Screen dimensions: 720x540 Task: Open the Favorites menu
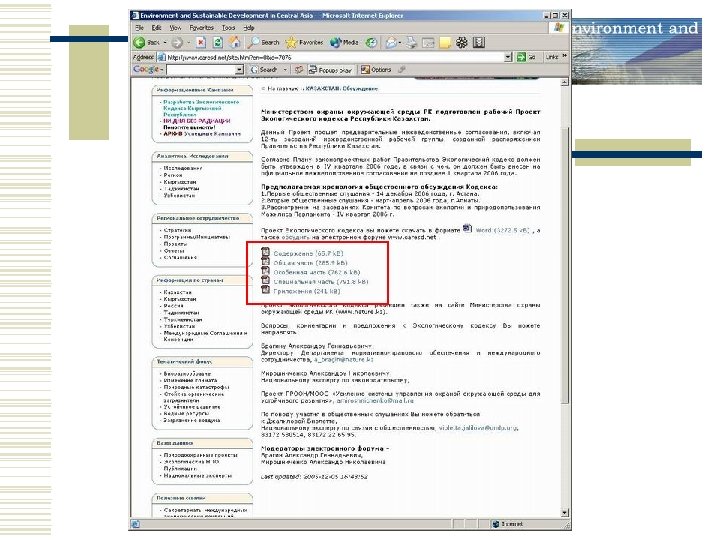[202, 28]
